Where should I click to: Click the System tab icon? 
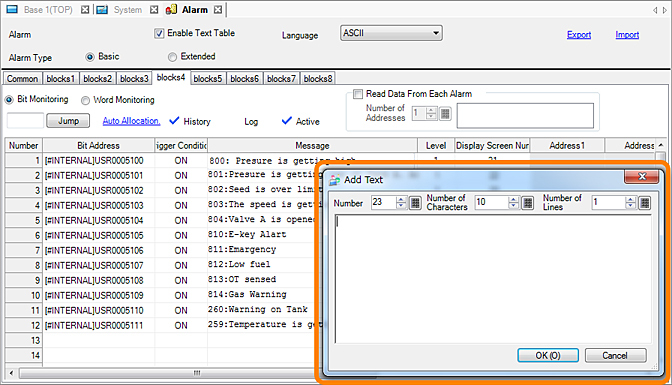click(102, 9)
